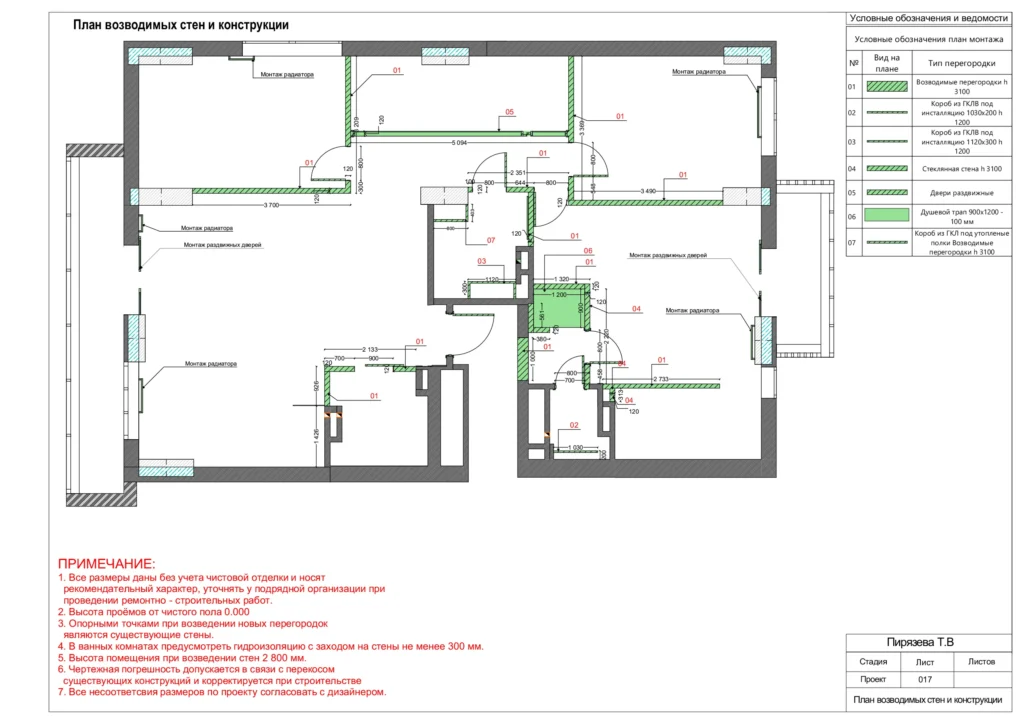Click the thin line symbol in legend row 02
1024x724 pixels.
coord(886,113)
